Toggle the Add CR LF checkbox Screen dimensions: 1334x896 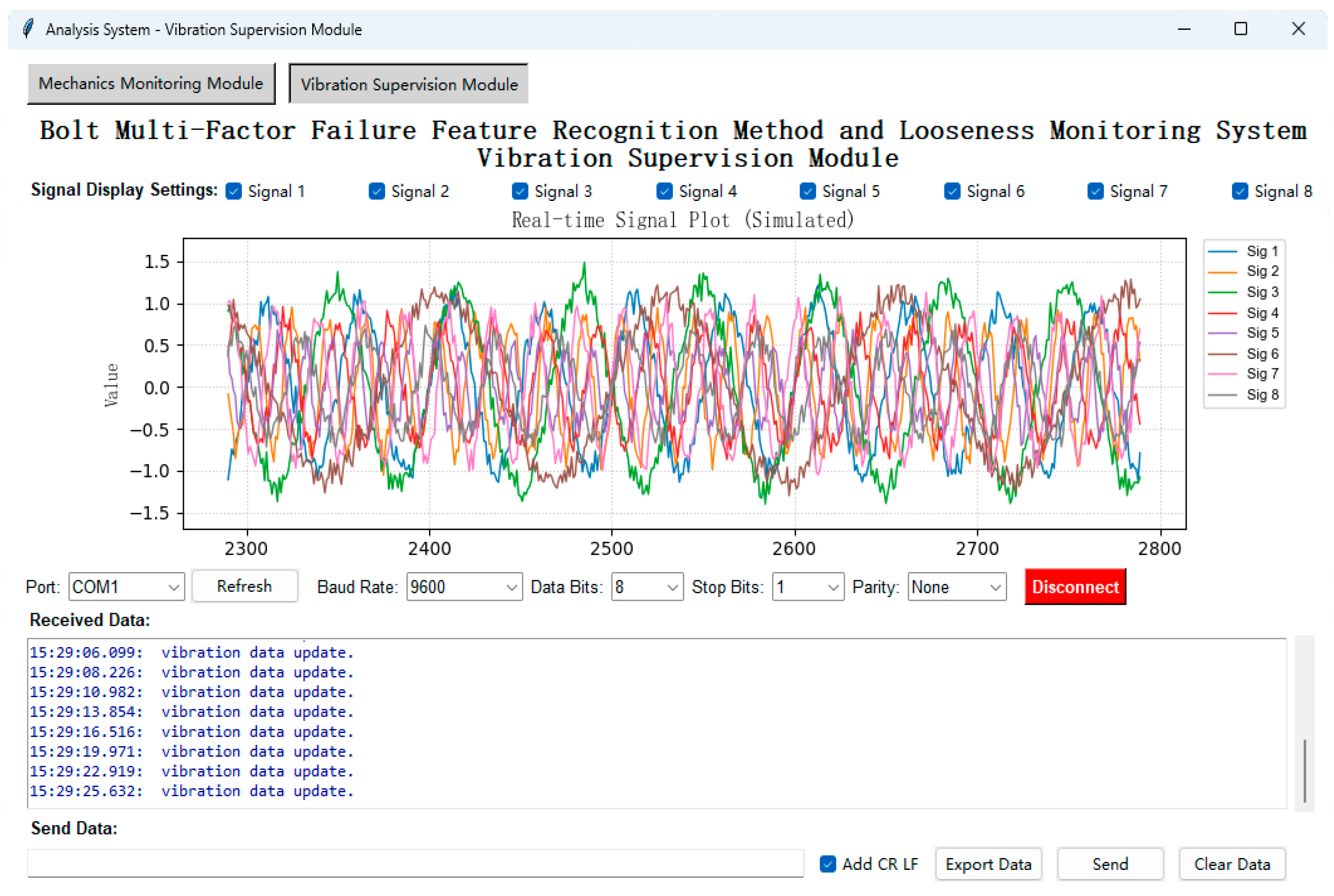point(827,864)
